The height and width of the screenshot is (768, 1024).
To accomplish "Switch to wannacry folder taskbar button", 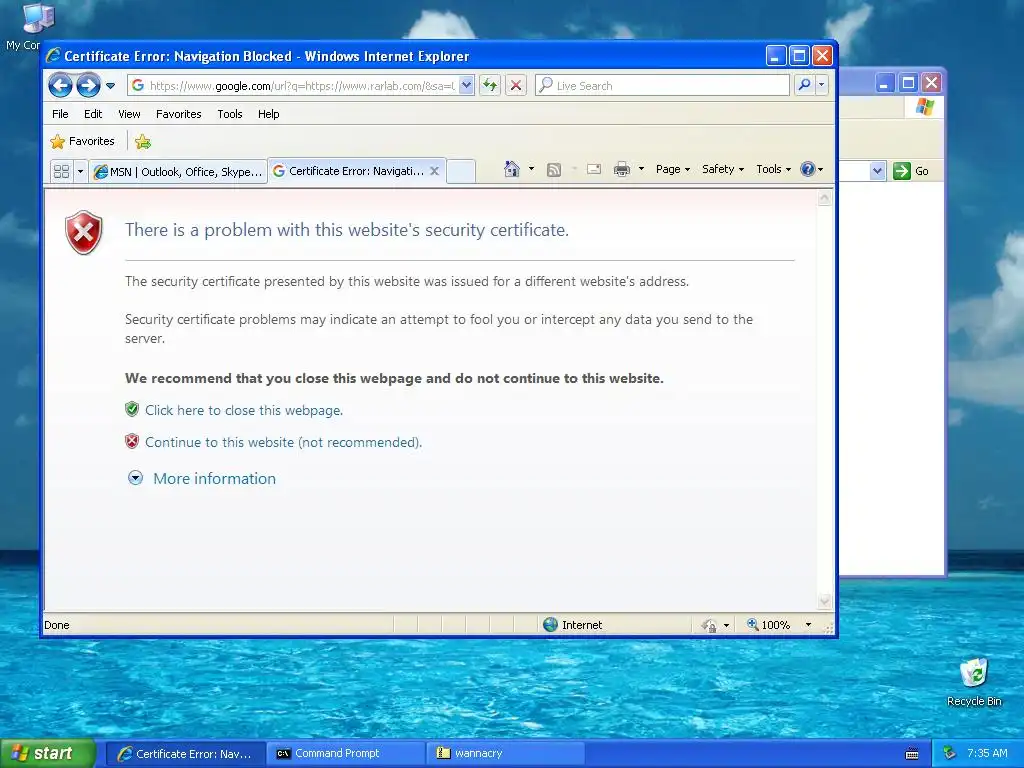I will pyautogui.click(x=505, y=754).
